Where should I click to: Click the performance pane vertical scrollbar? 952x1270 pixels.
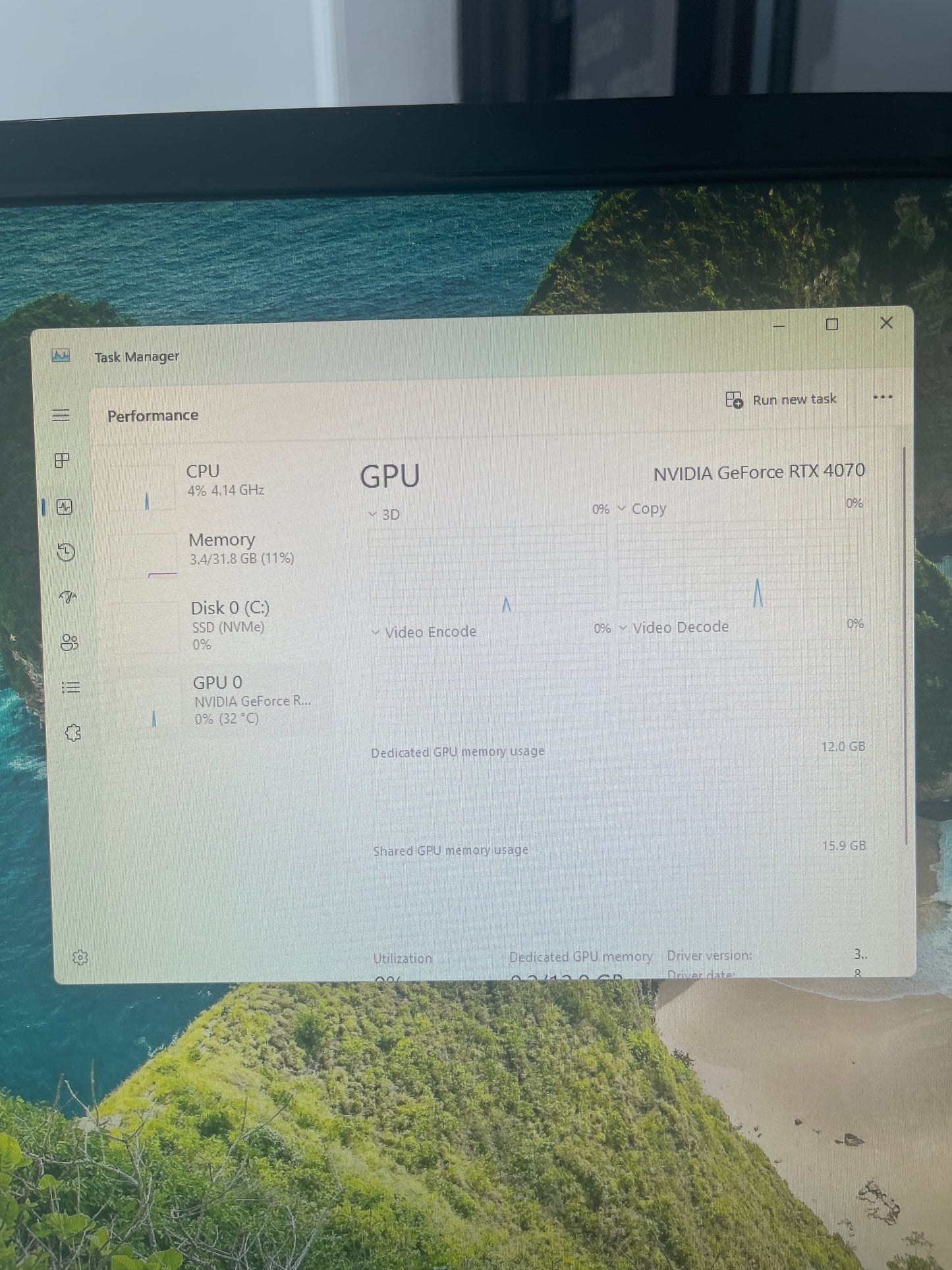906,646
